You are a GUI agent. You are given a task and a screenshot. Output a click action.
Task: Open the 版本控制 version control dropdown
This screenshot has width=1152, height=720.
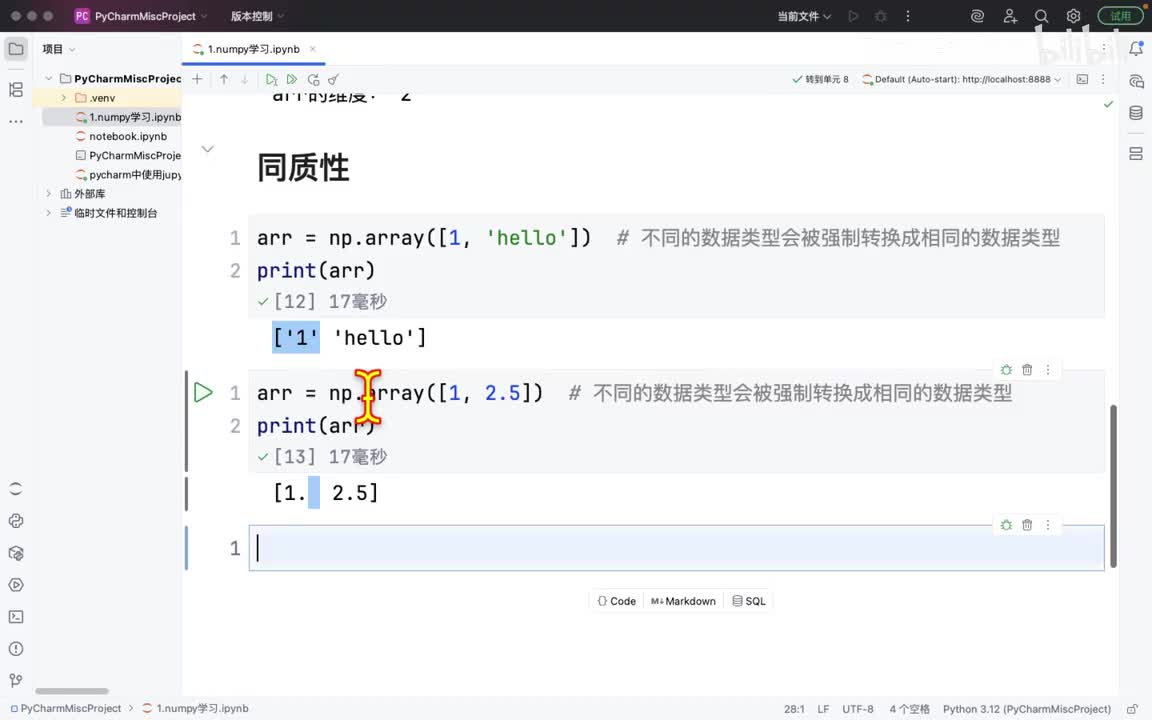pos(257,16)
